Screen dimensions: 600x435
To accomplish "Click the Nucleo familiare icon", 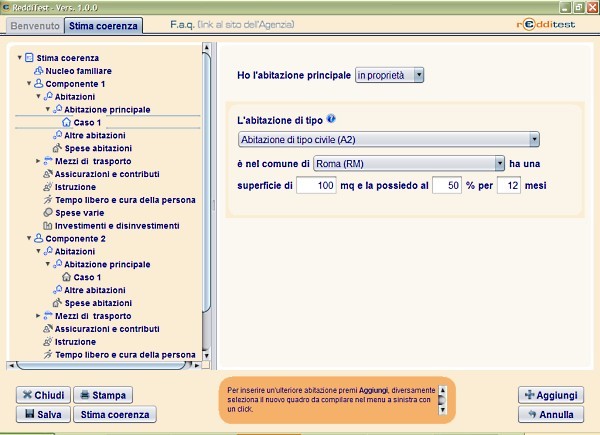I will (38, 71).
